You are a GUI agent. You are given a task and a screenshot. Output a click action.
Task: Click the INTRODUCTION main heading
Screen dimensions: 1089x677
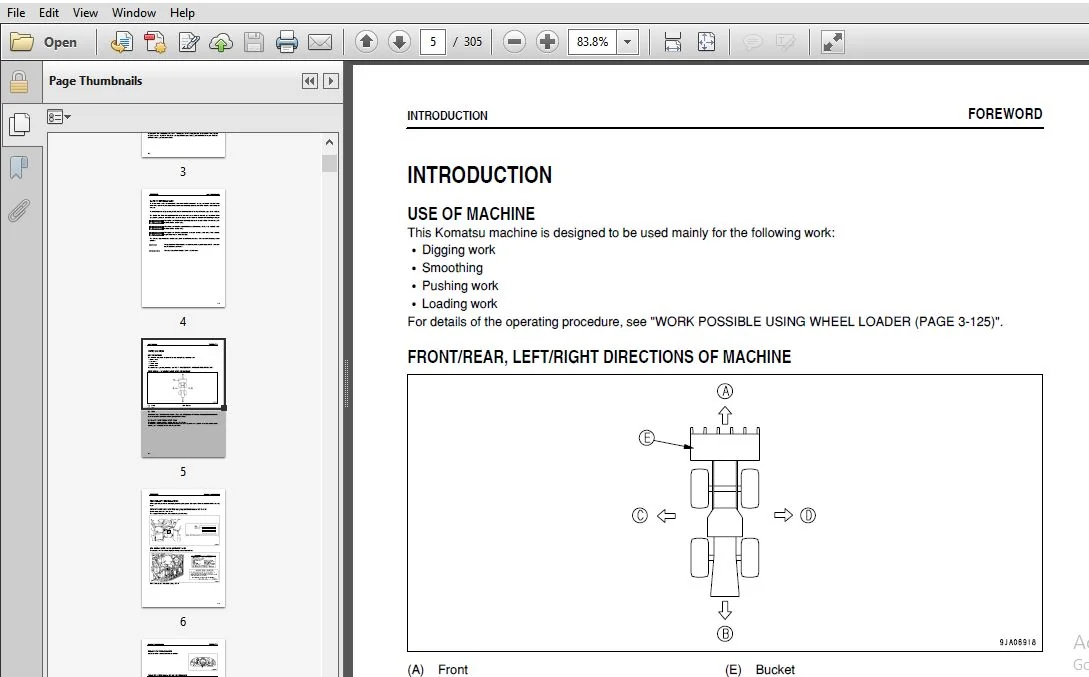(479, 175)
